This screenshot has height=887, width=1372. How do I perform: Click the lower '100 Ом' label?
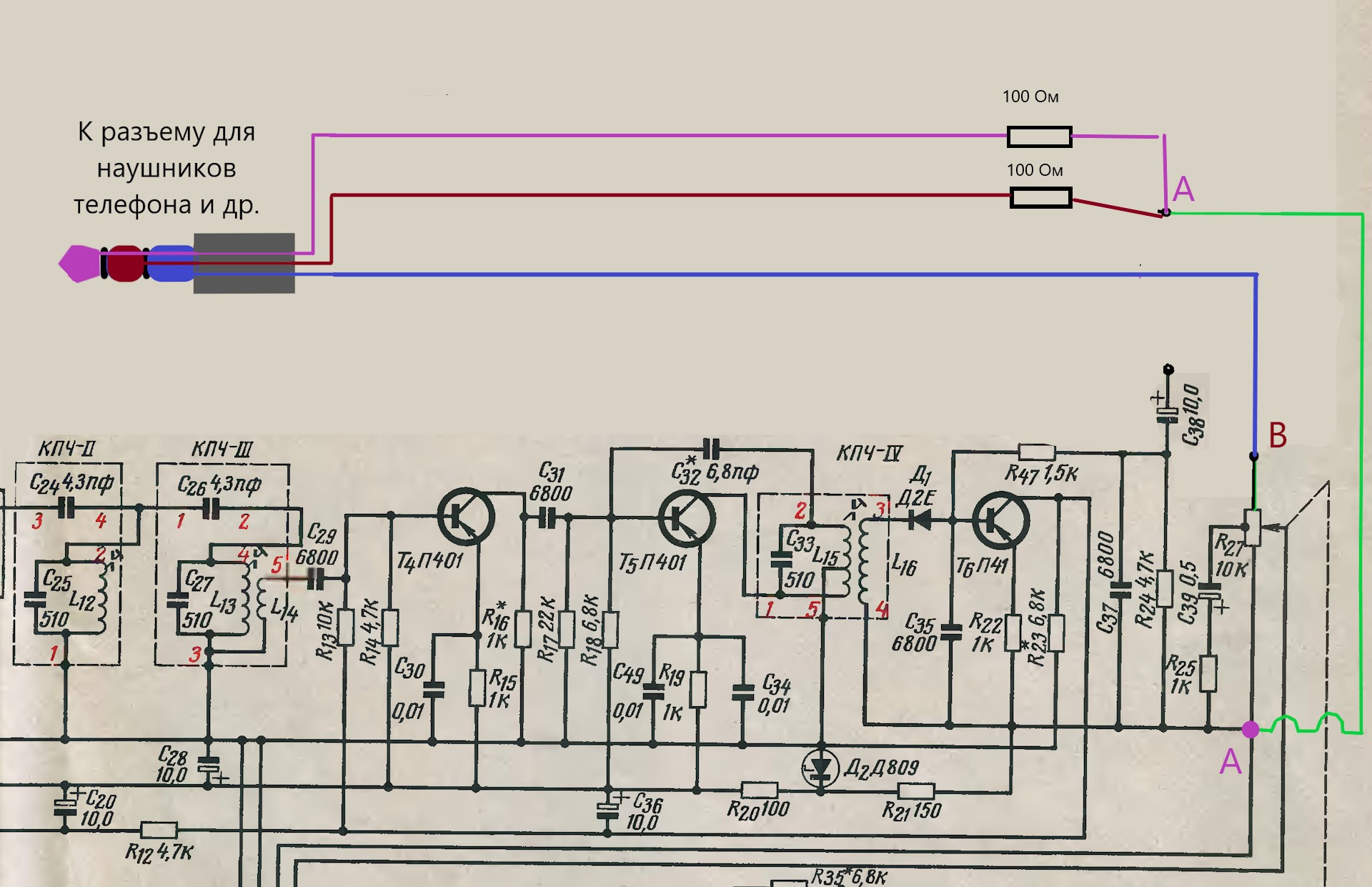click(x=1035, y=170)
